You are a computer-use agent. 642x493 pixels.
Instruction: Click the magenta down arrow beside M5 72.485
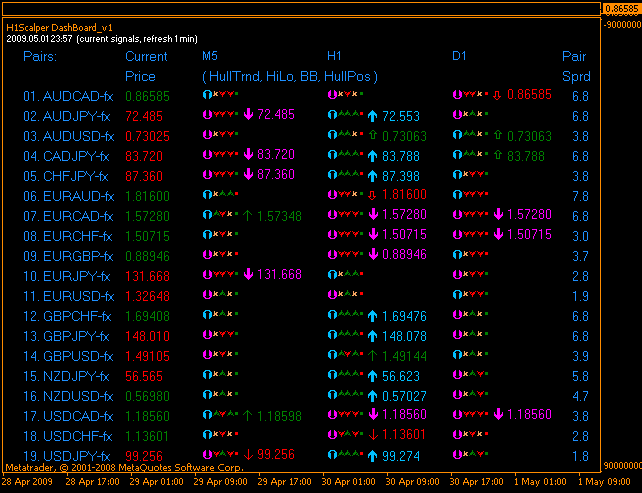[249, 114]
